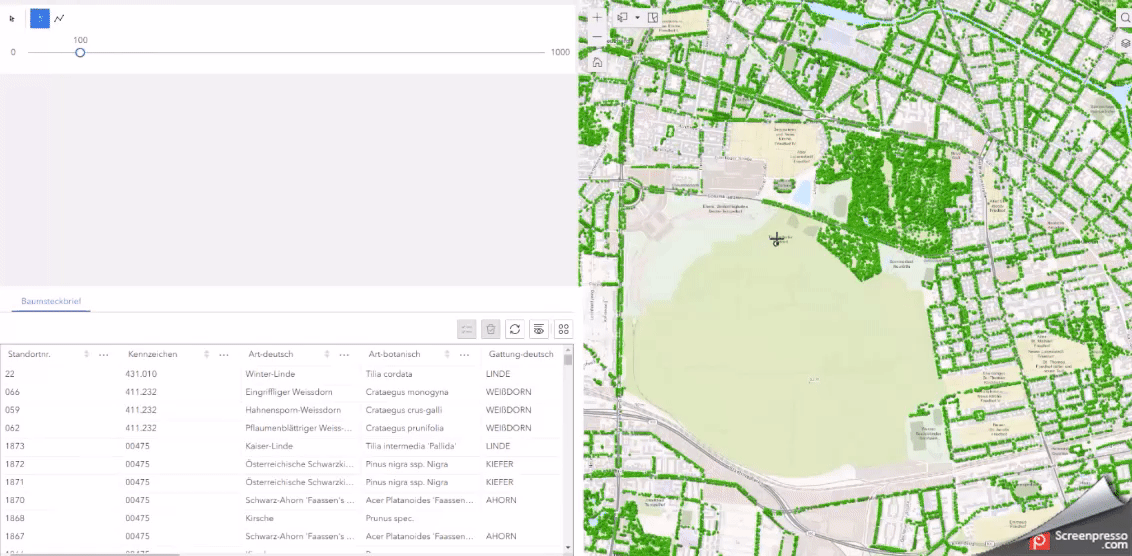This screenshot has height=556, width=1132.
Task: Click the 'Tilia cordata' cell
Action: click(x=389, y=374)
